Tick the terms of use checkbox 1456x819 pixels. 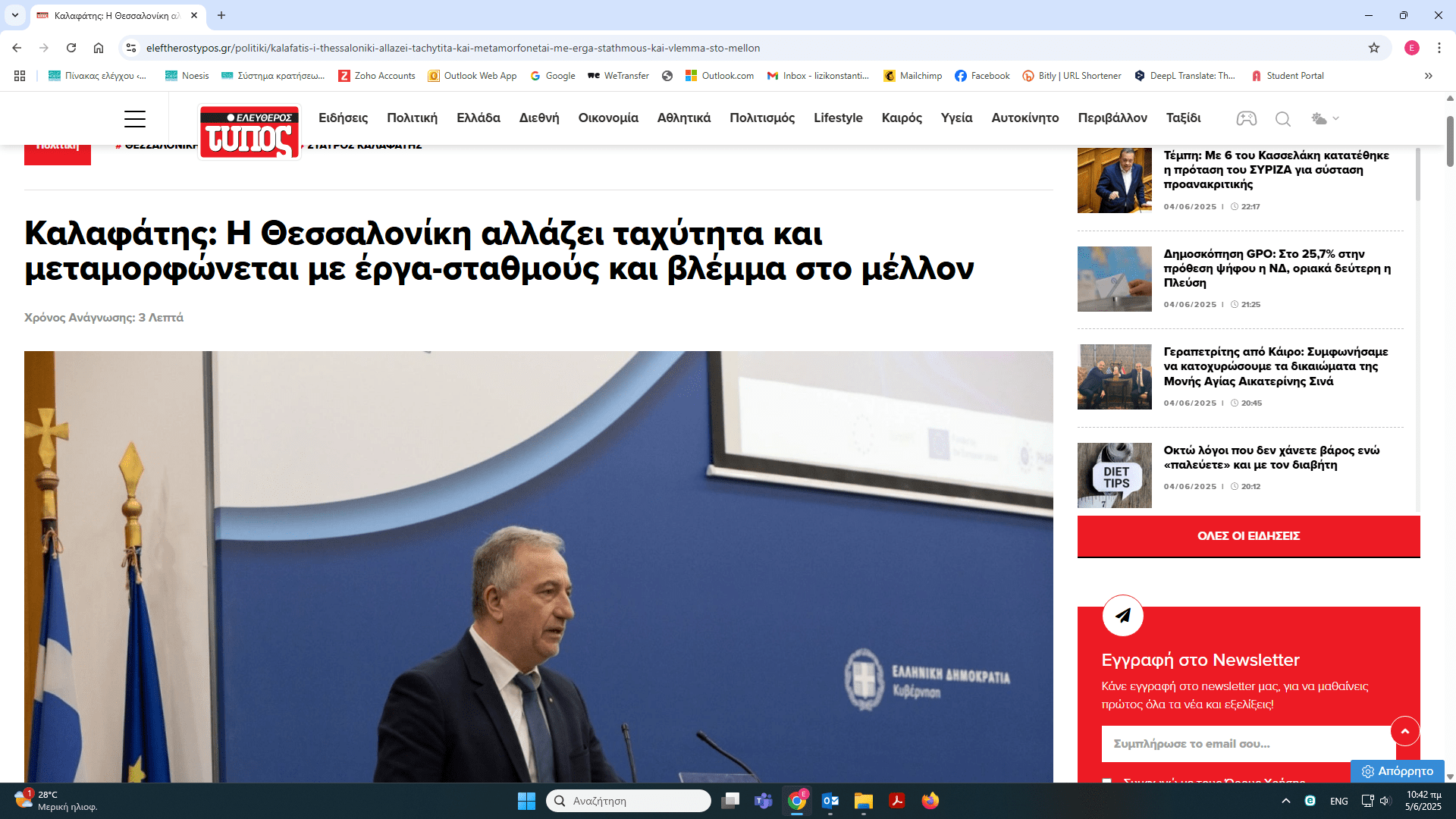coord(1107,780)
